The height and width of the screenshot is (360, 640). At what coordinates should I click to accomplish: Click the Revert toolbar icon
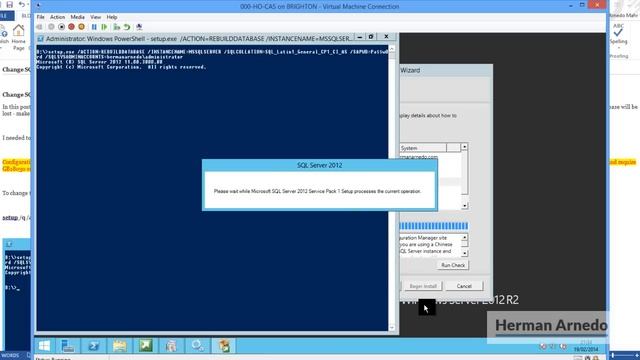[127, 27]
